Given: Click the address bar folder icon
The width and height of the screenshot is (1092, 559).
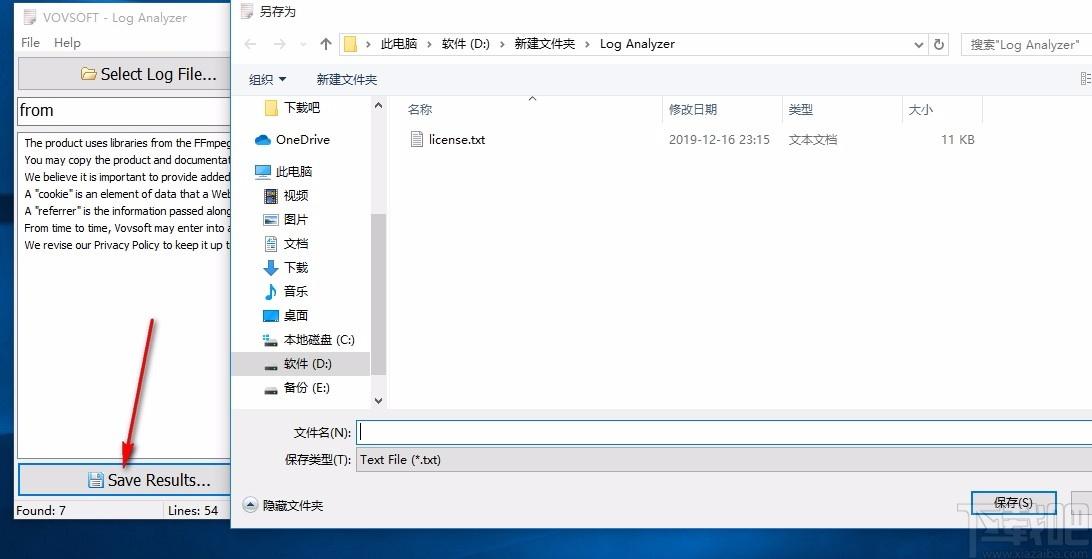Looking at the screenshot, I should click(x=350, y=45).
